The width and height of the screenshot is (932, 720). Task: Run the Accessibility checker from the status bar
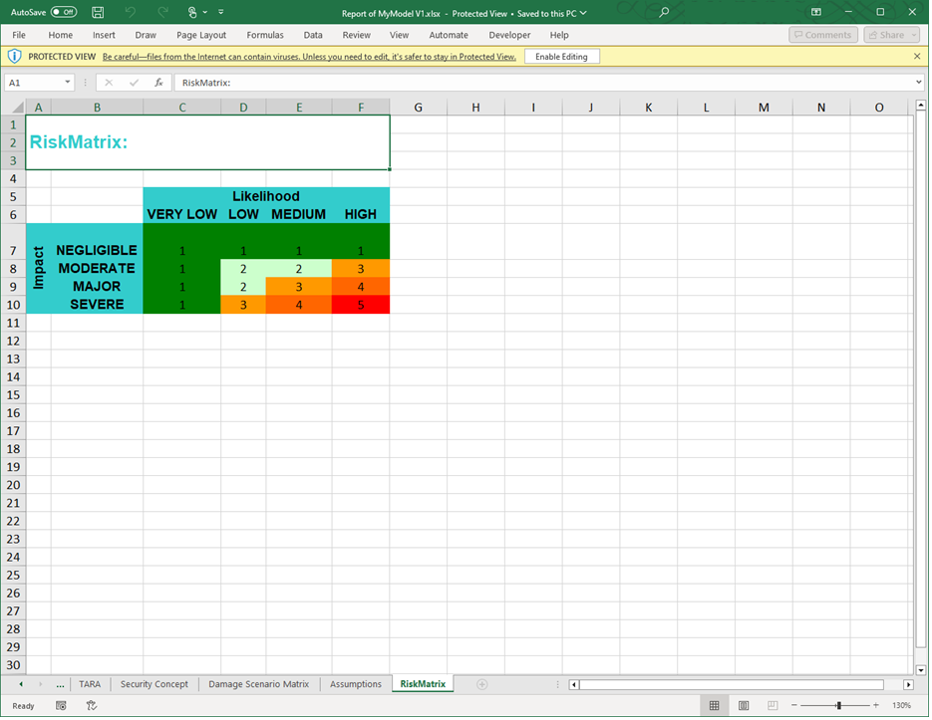tap(91, 705)
